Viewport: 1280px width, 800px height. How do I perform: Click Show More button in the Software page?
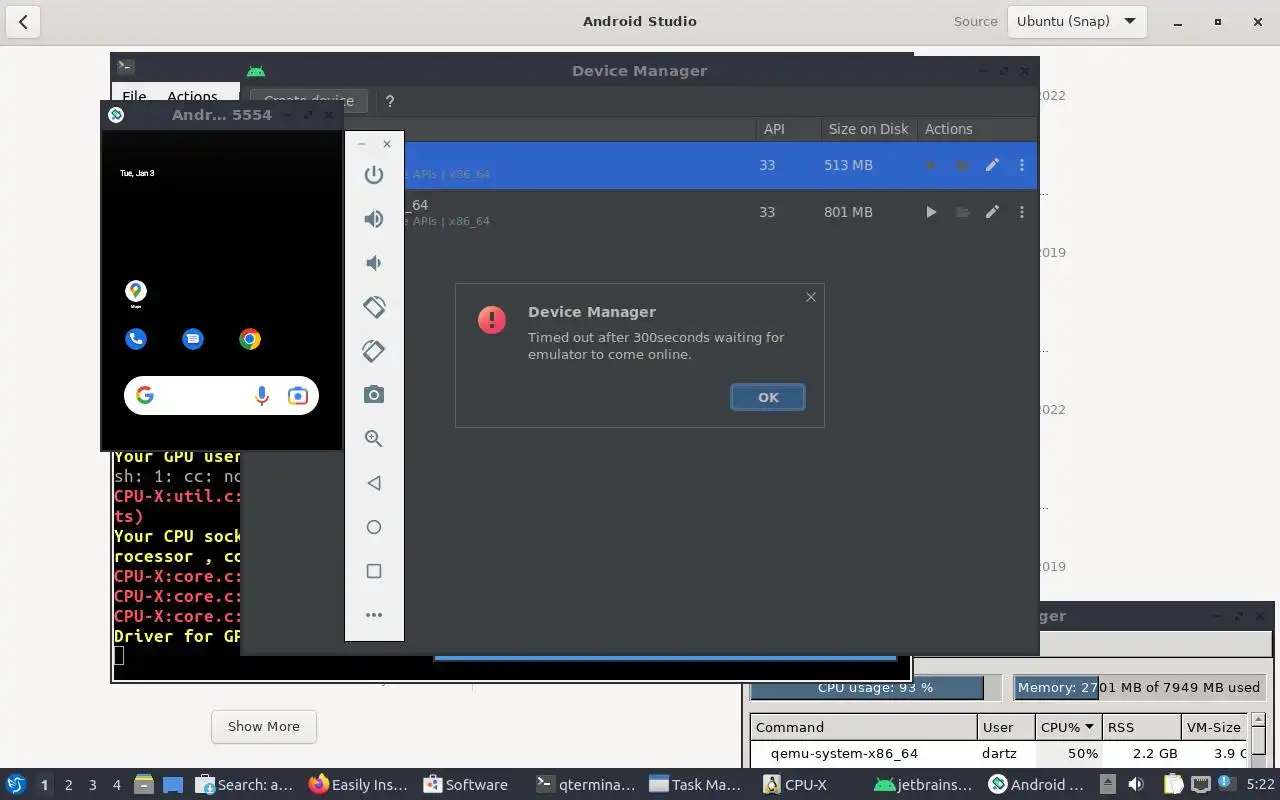[264, 726]
